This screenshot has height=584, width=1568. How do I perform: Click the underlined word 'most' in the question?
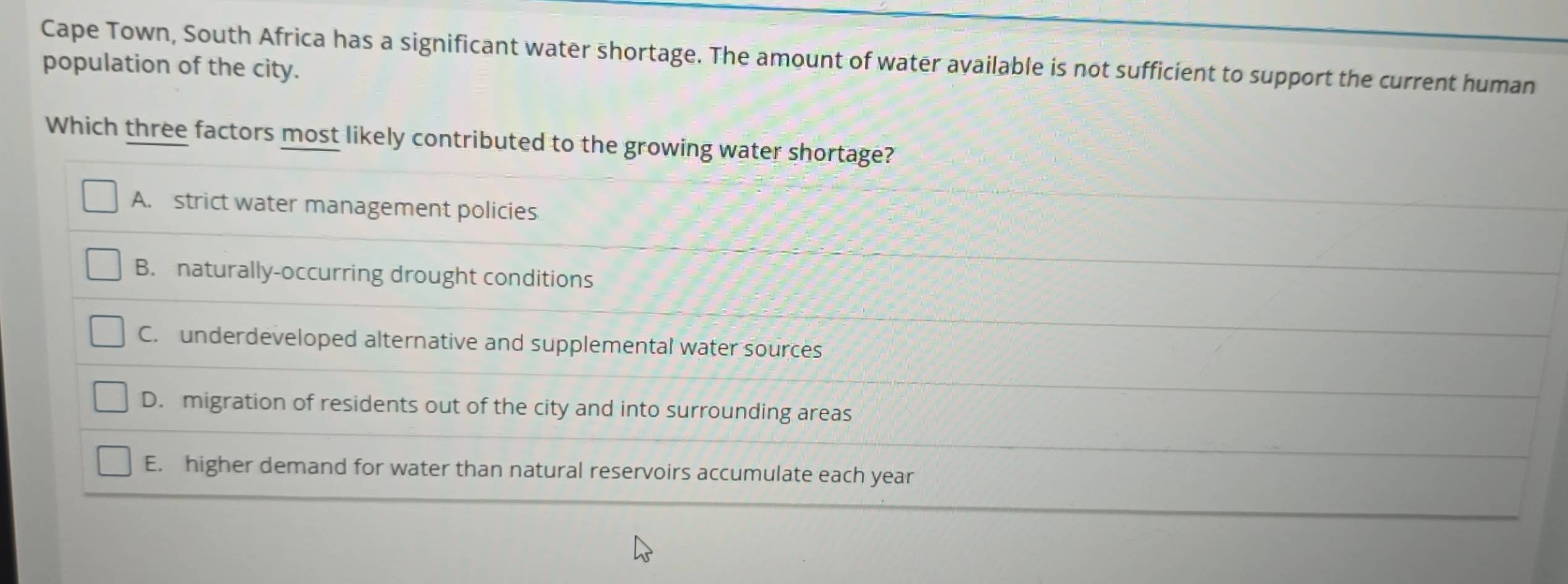point(310,134)
